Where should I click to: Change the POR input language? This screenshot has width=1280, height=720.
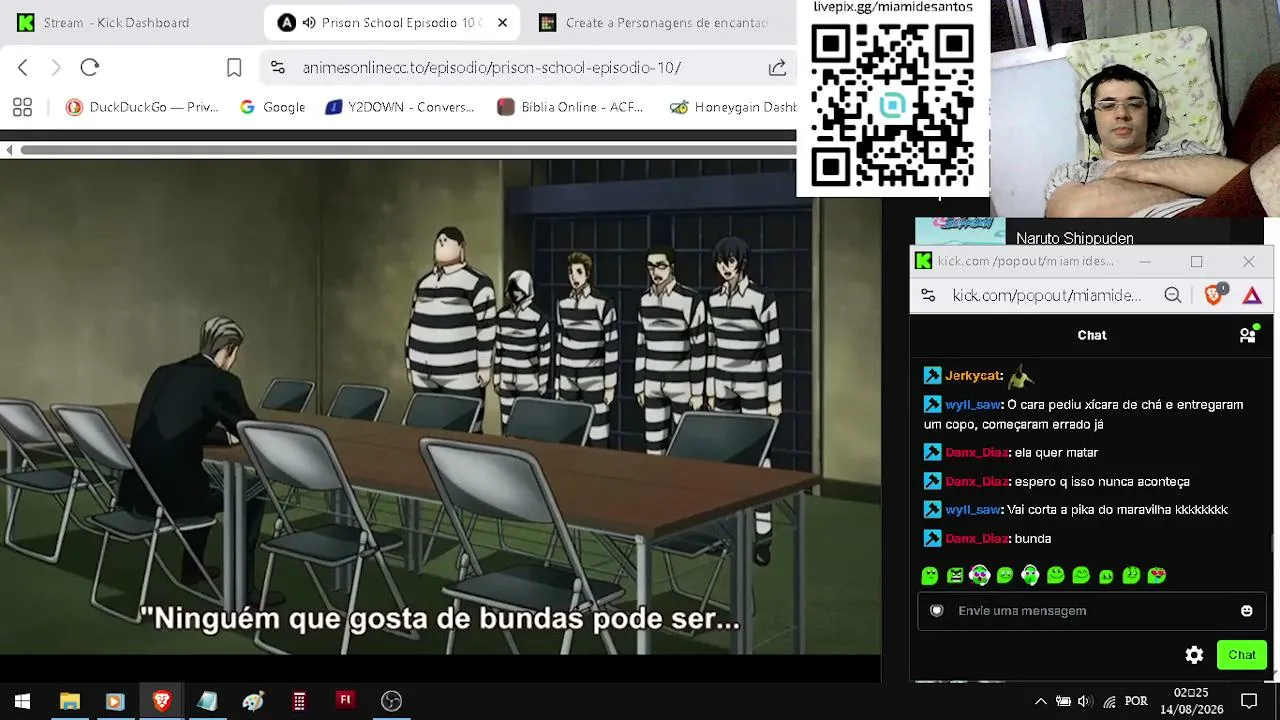point(1136,701)
